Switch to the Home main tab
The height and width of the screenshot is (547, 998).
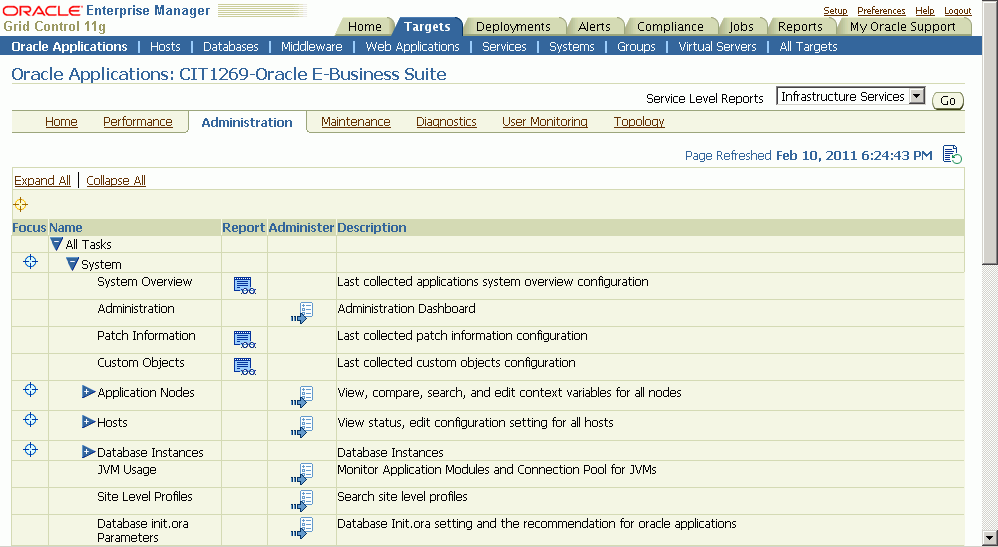tap(365, 27)
